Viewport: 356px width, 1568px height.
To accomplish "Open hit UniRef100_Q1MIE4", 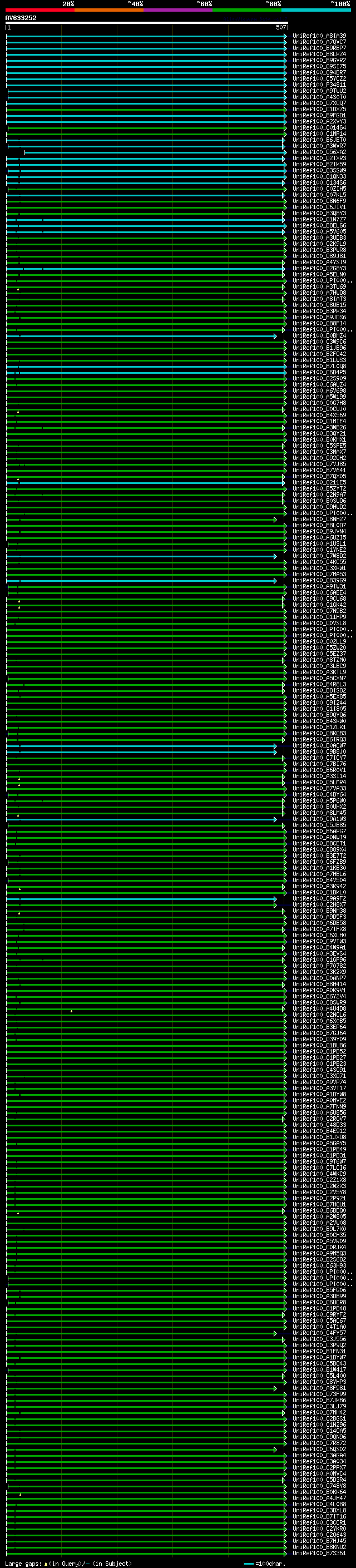I will 319,421.
